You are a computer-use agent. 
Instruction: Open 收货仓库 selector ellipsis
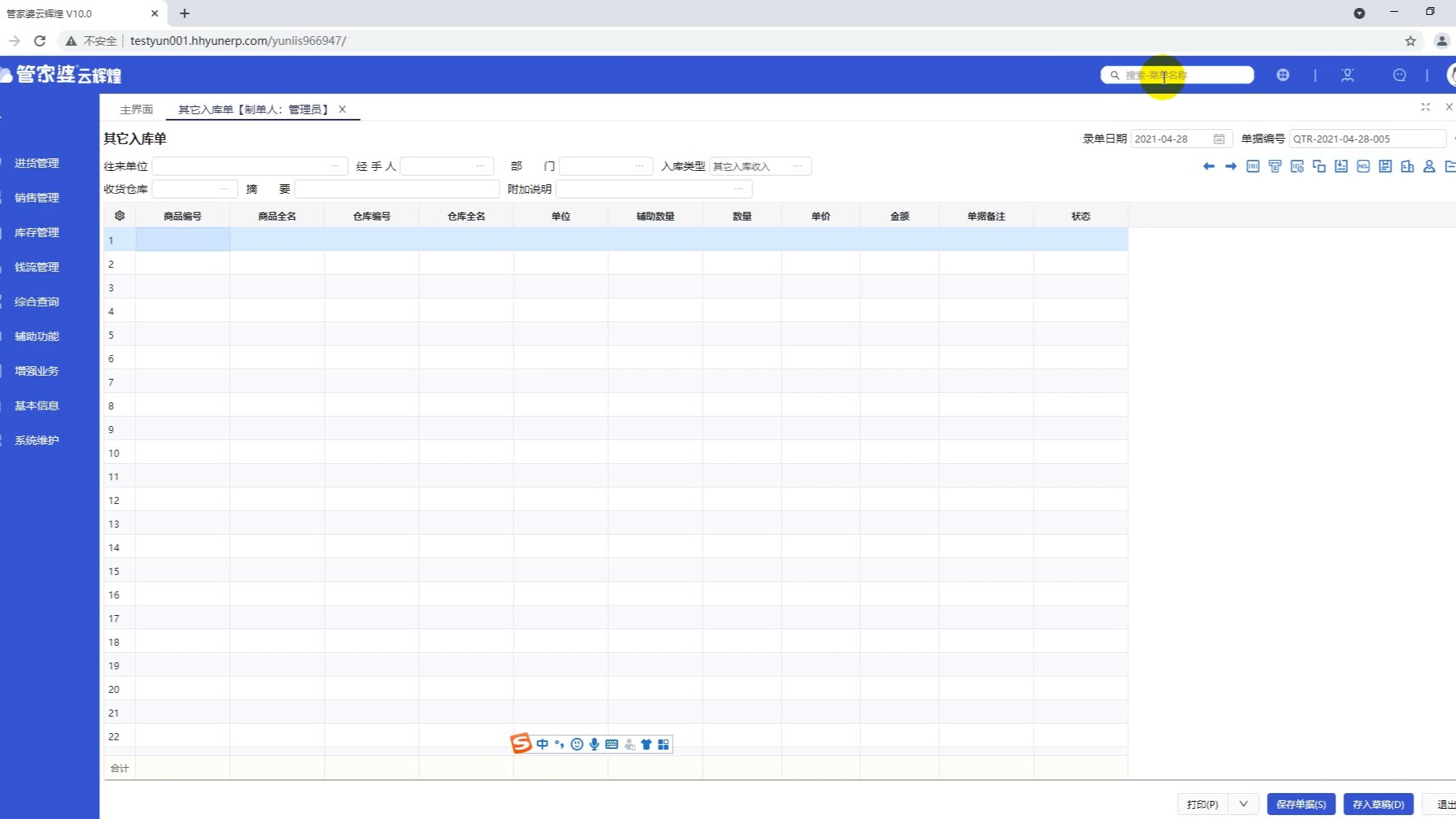pyautogui.click(x=224, y=189)
